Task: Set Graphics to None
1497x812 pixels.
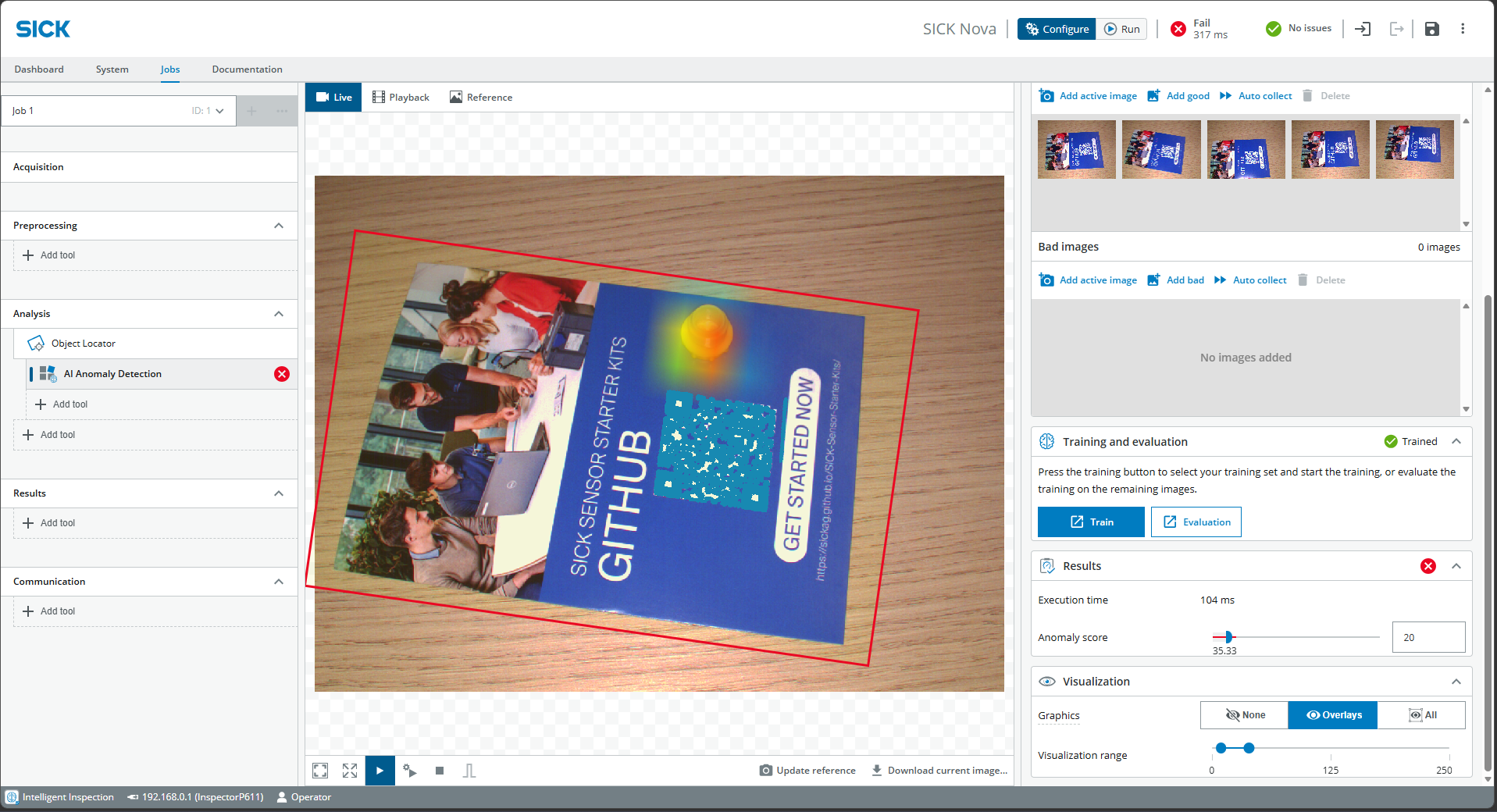Action: click(1245, 715)
